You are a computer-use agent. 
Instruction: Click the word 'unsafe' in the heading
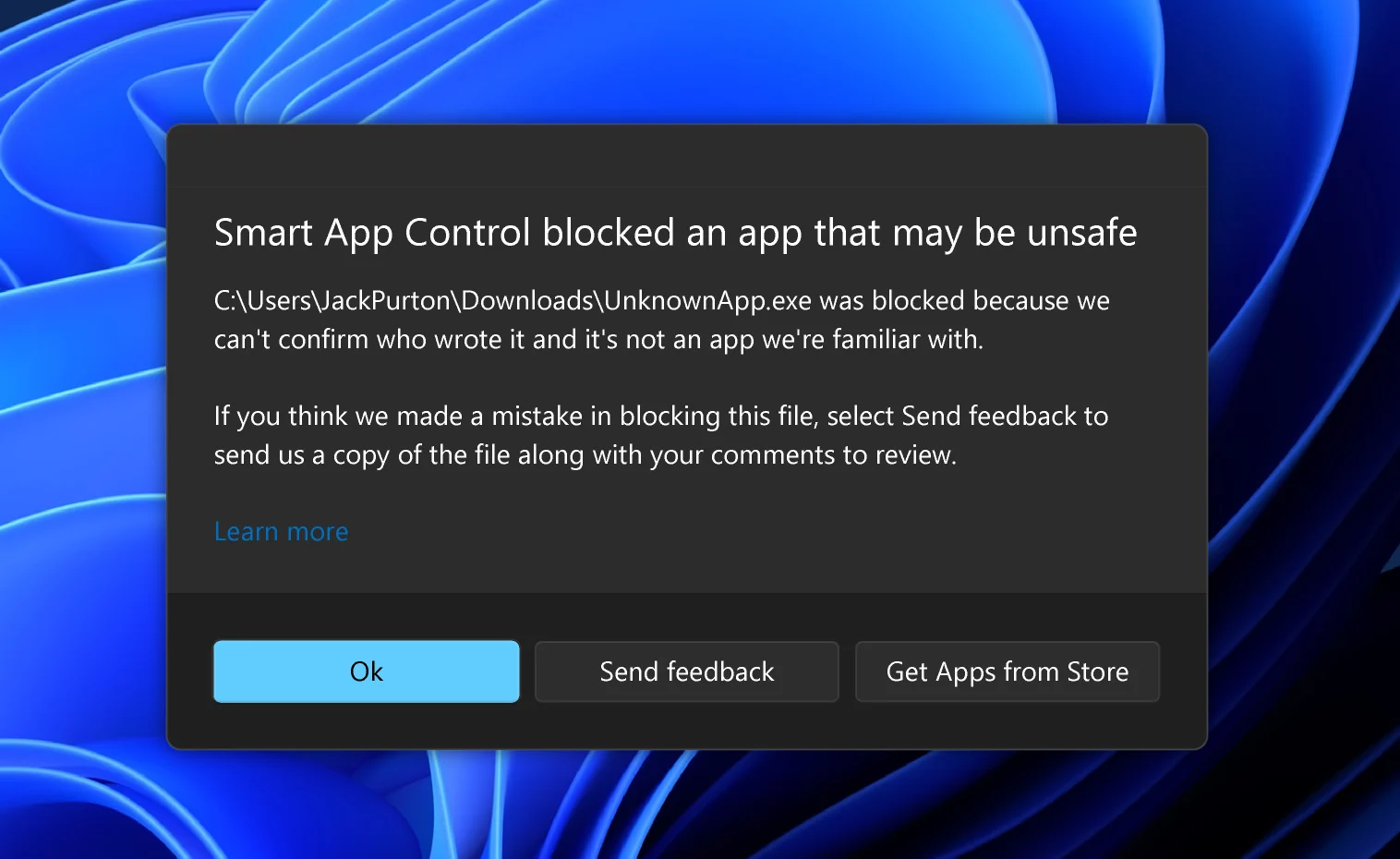[1081, 233]
